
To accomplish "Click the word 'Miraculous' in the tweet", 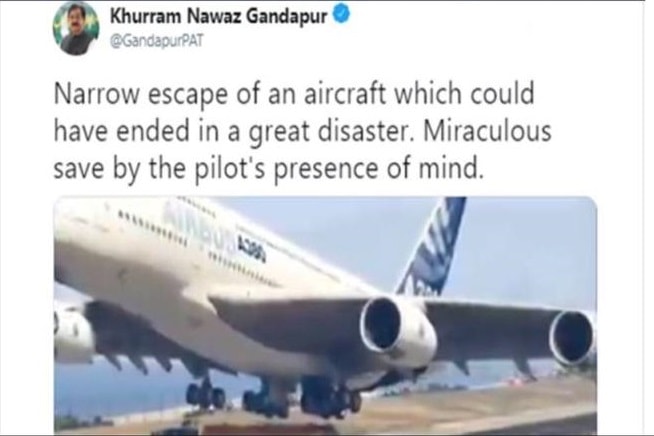I will coord(487,131).
